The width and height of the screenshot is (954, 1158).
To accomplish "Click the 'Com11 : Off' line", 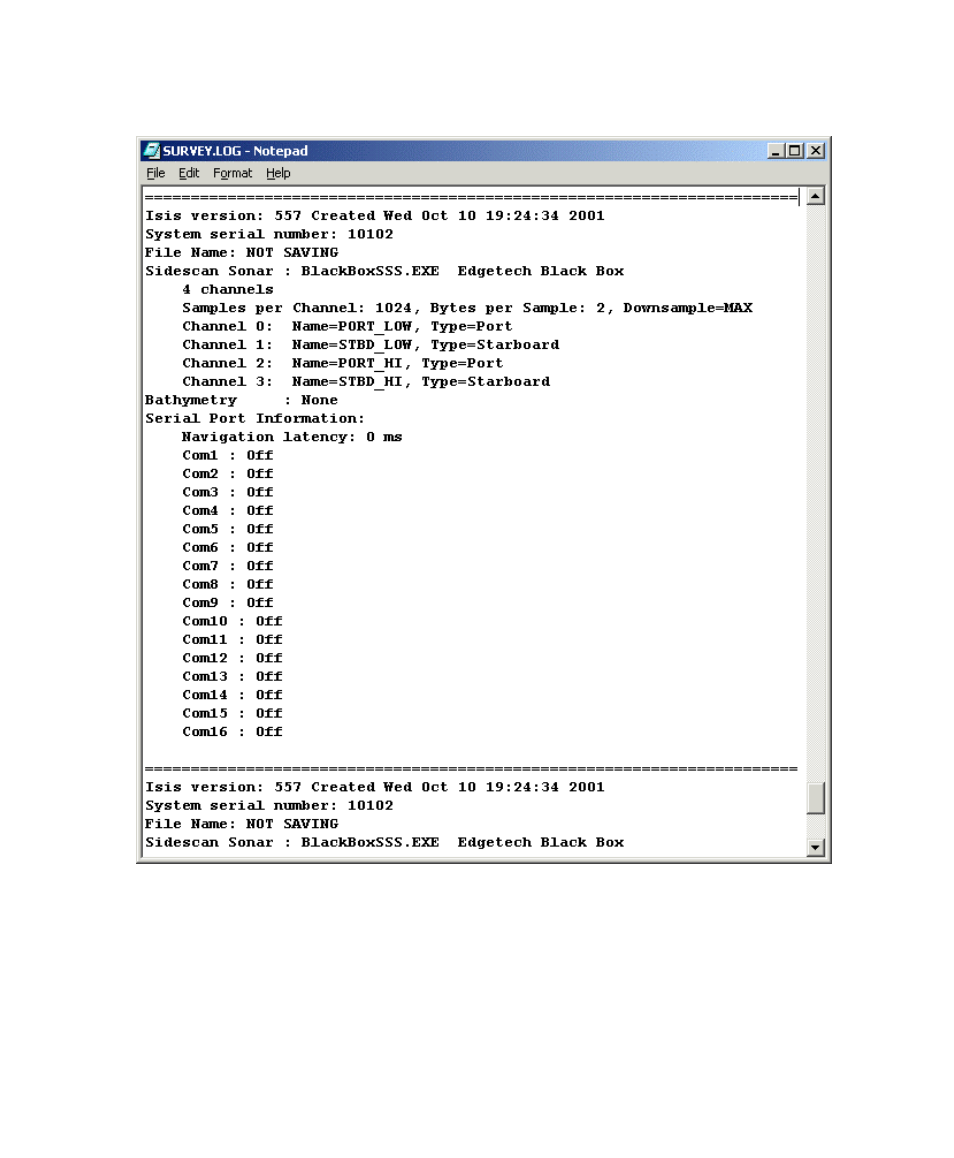I will [x=232, y=640].
